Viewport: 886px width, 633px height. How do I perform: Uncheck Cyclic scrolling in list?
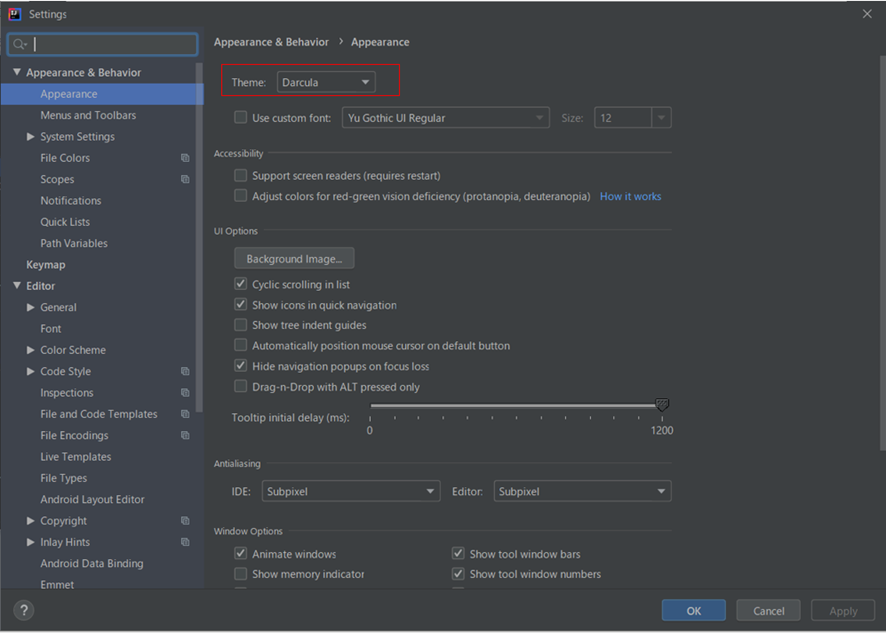241,284
